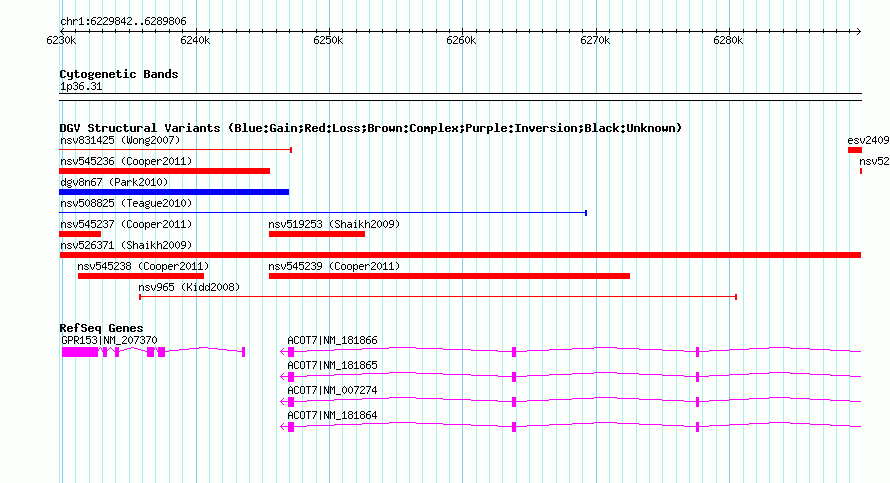Select the nsv519253 (Shaikh2009) loss bar
Image resolution: width=890 pixels, height=483 pixels.
(317, 234)
